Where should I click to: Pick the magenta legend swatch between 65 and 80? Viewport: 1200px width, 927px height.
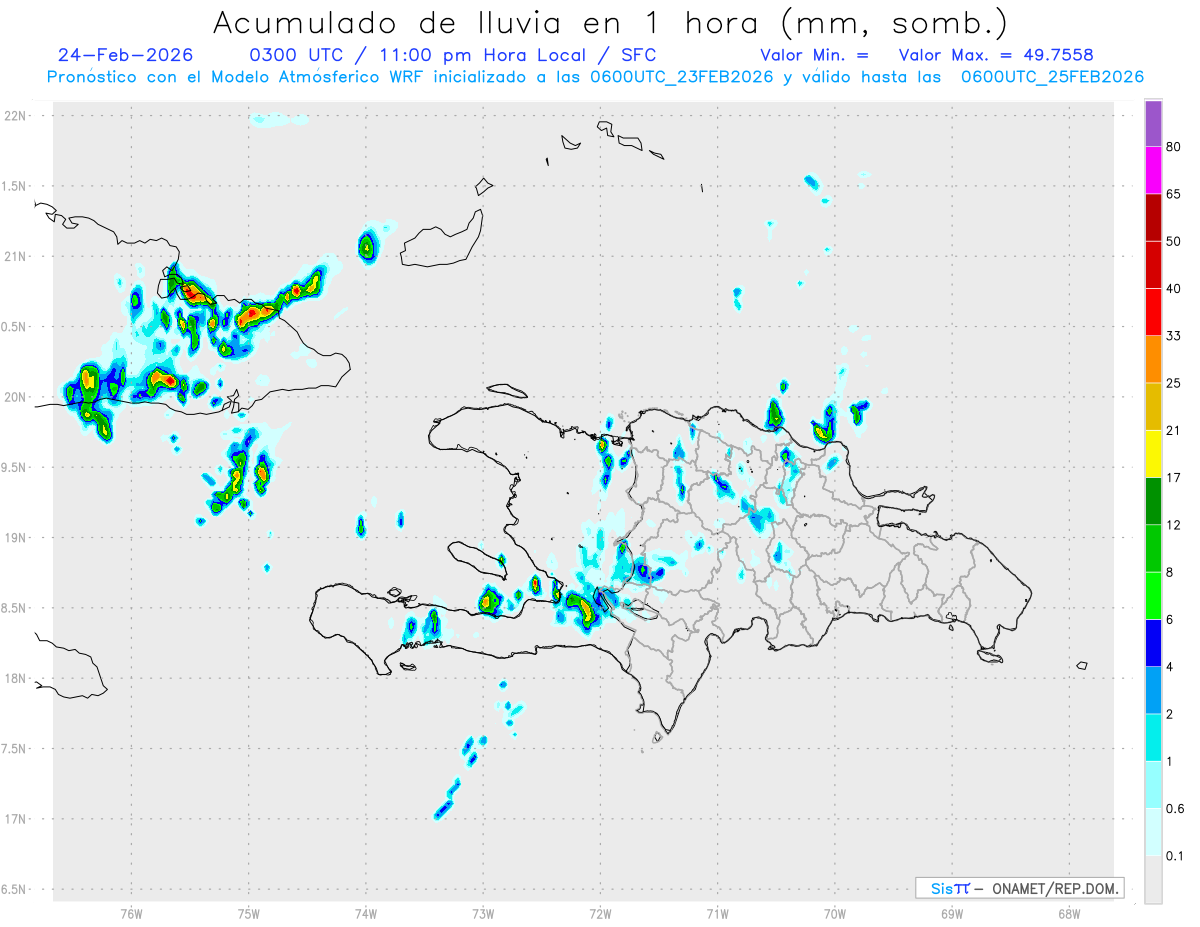pos(1153,171)
